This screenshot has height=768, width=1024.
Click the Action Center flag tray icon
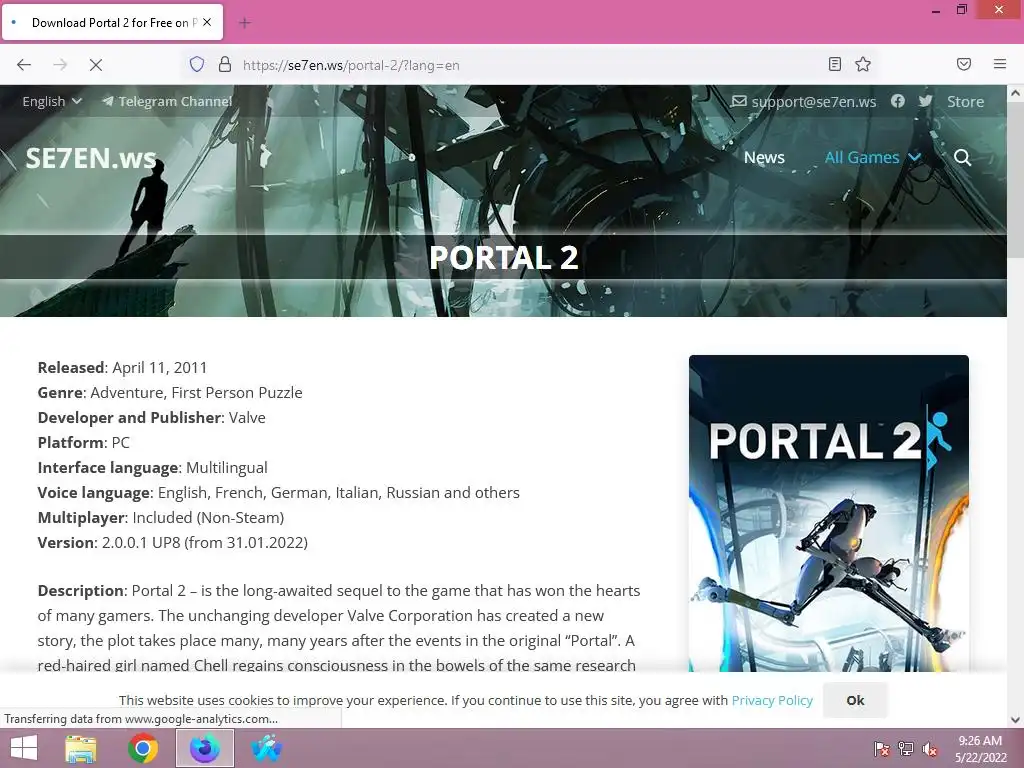(x=882, y=749)
